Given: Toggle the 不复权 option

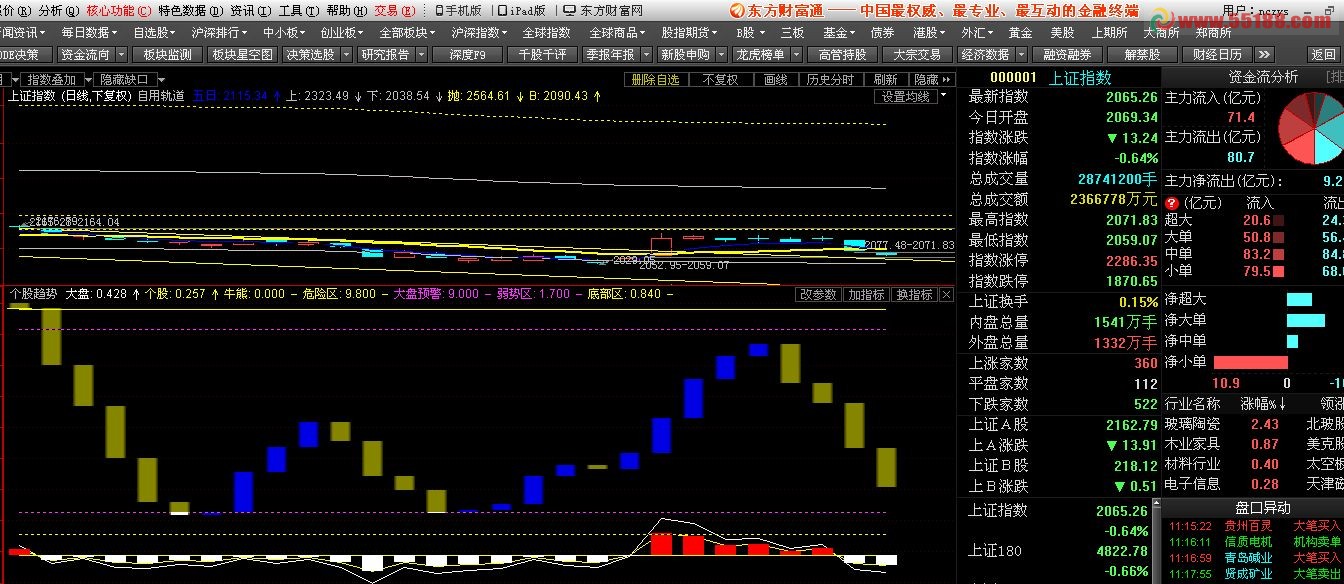Looking at the screenshot, I should pos(719,79).
